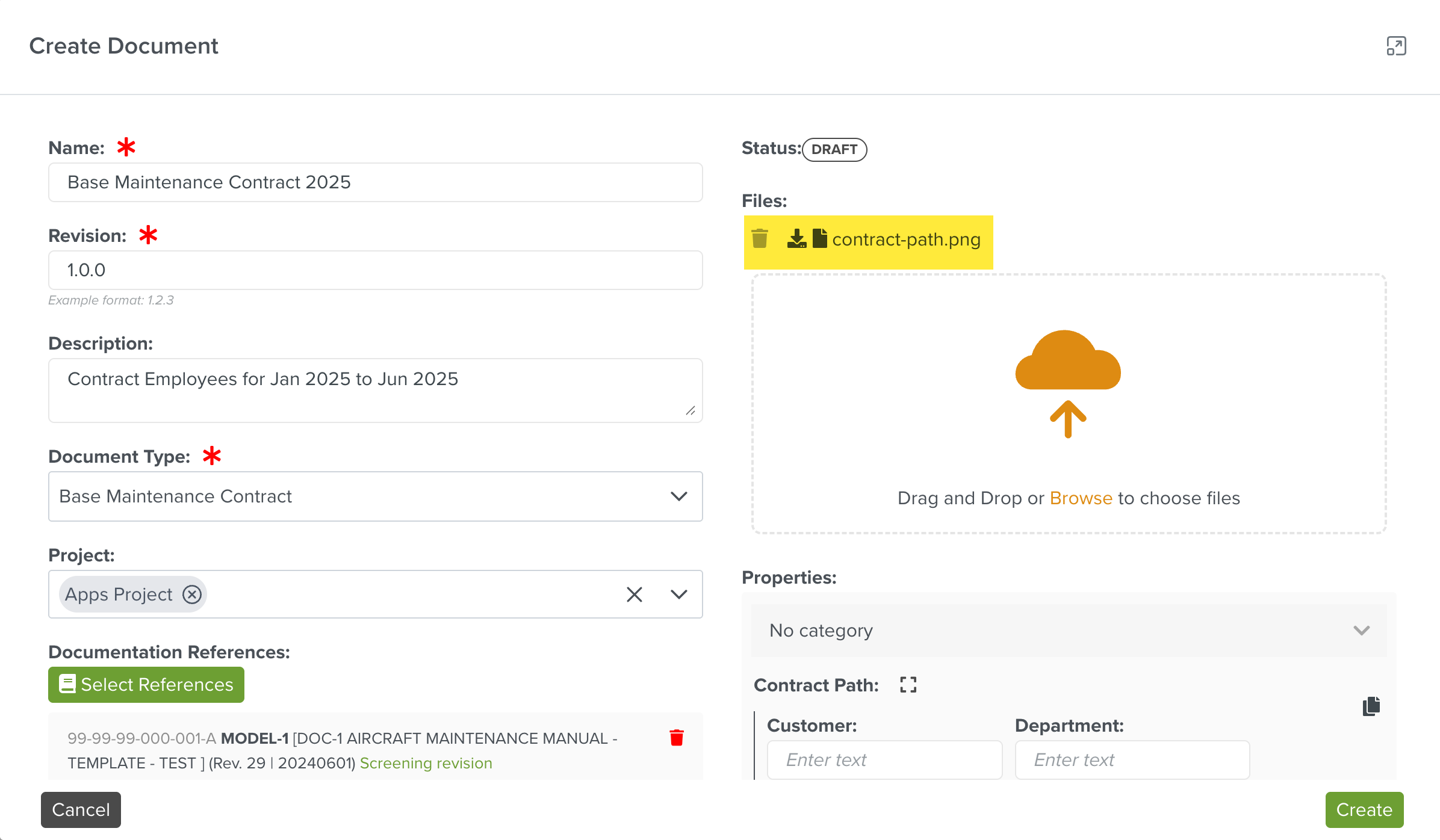Expand the Project dropdown chevron
Screen dimensions: 1440x840
679,594
